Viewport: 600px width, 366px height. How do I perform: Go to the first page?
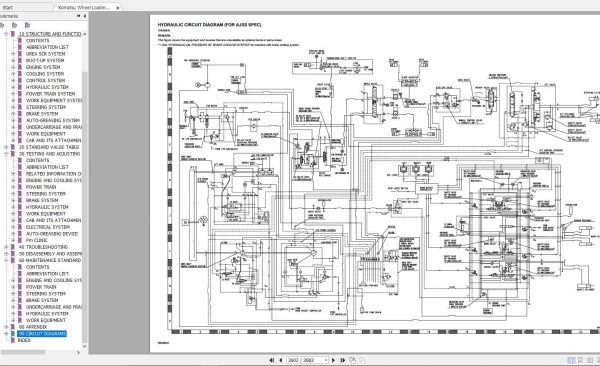tap(272, 360)
